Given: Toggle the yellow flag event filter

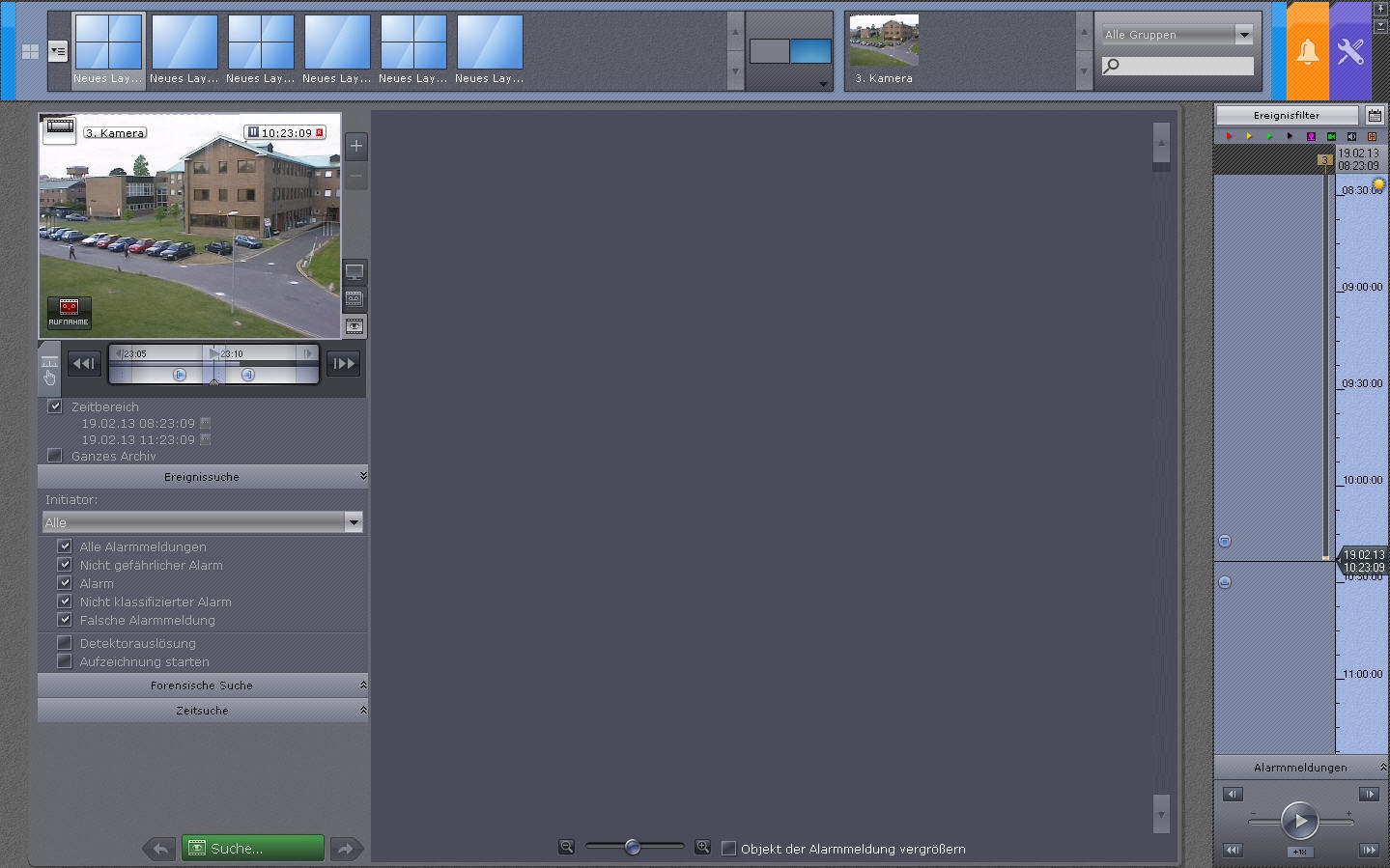Looking at the screenshot, I should [x=1249, y=136].
